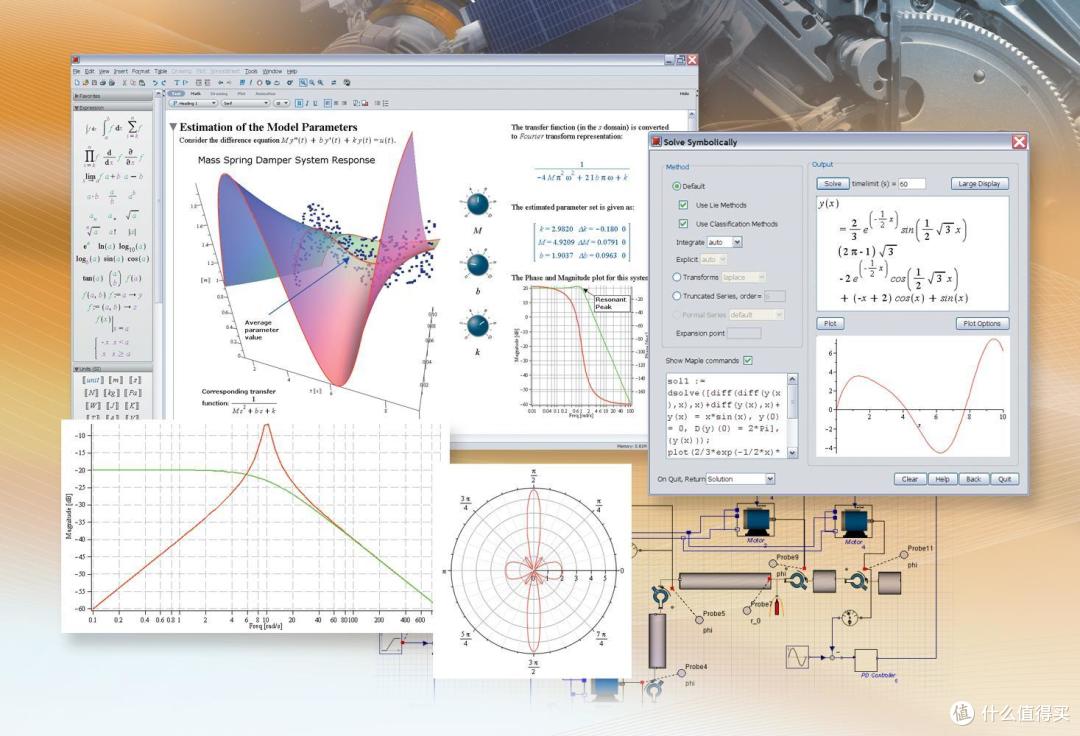Open the Insert menu
This screenshot has height=736, width=1080.
tap(121, 72)
